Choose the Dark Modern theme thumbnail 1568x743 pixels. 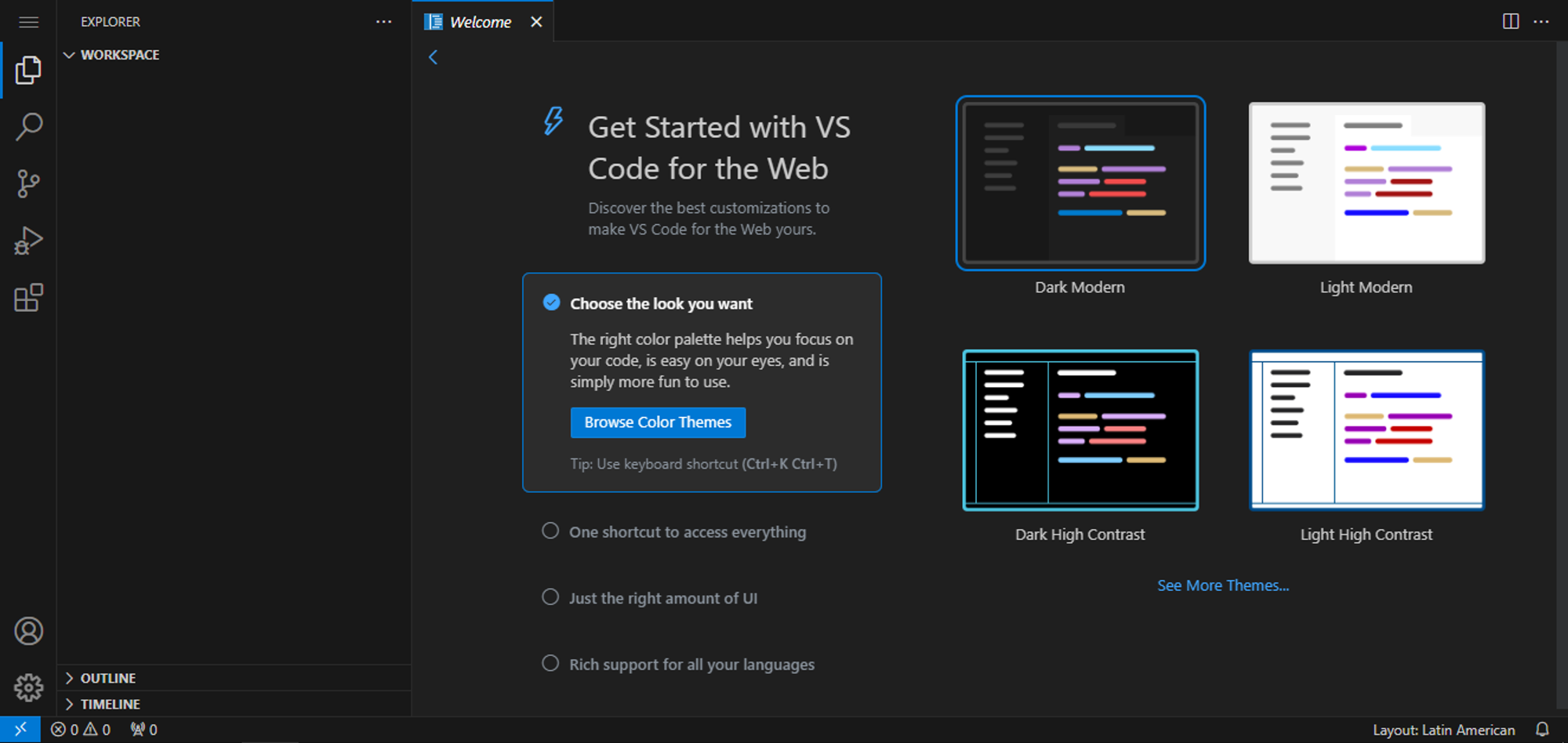(1080, 183)
